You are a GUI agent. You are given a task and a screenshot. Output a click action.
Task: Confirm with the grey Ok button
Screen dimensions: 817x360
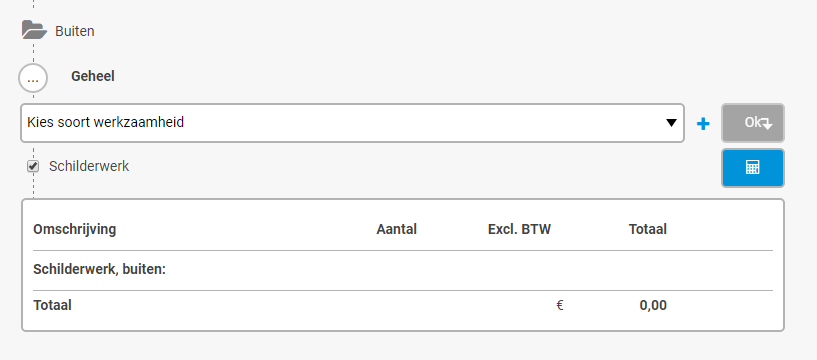[752, 123]
